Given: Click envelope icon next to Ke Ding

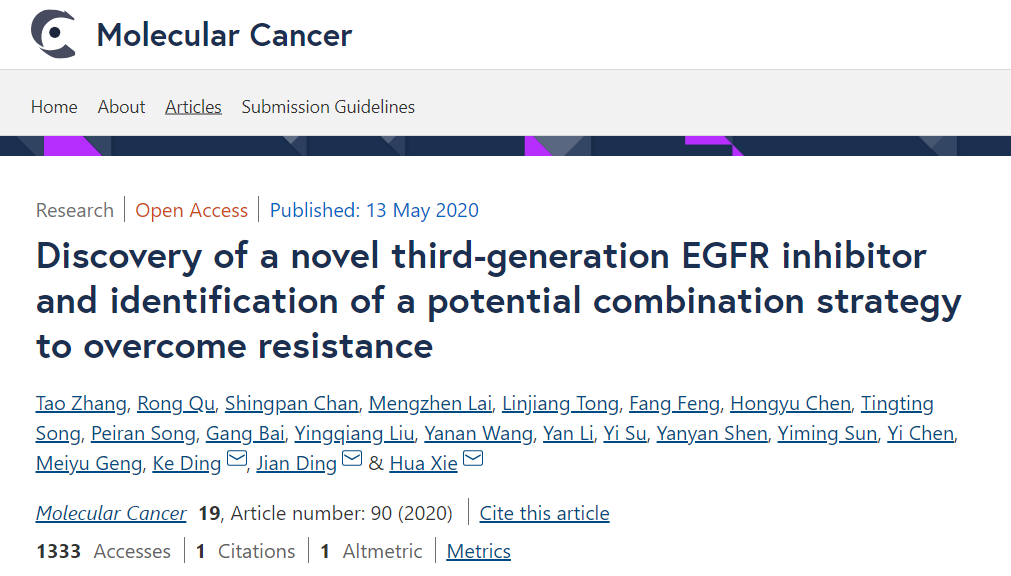Looking at the screenshot, I should 237,460.
